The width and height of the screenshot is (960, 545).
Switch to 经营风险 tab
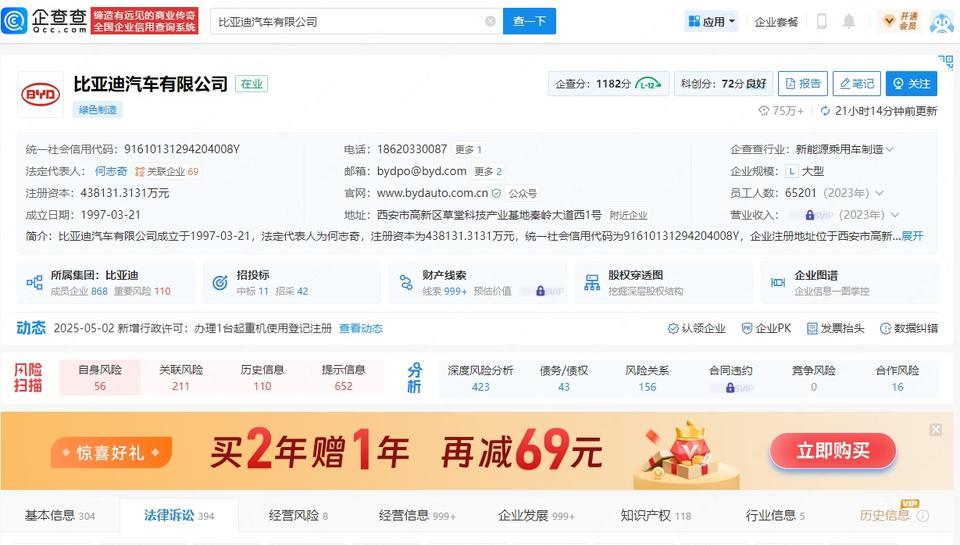pos(298,516)
